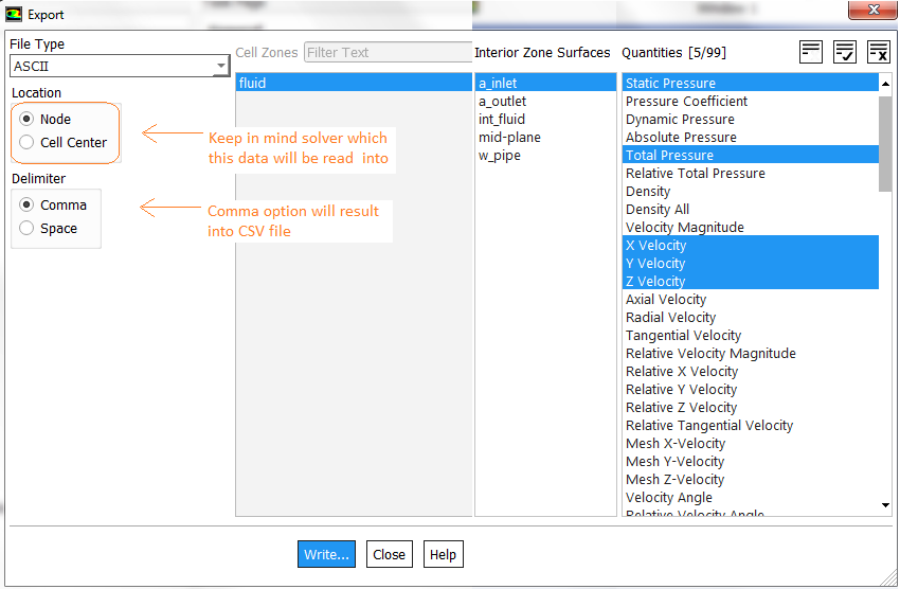
Task: Click the select all shown quantities icon
Action: click(845, 52)
